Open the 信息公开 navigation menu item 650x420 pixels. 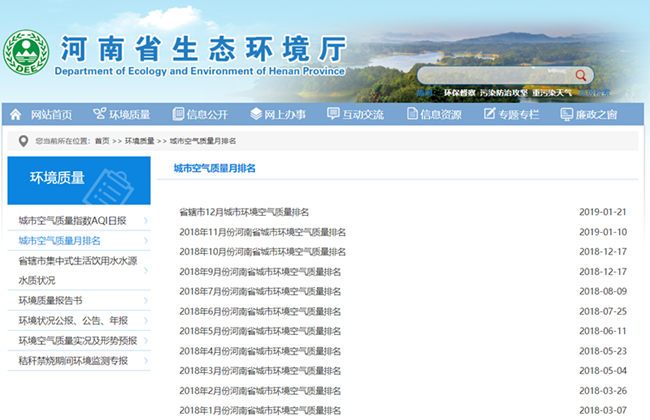(x=207, y=114)
